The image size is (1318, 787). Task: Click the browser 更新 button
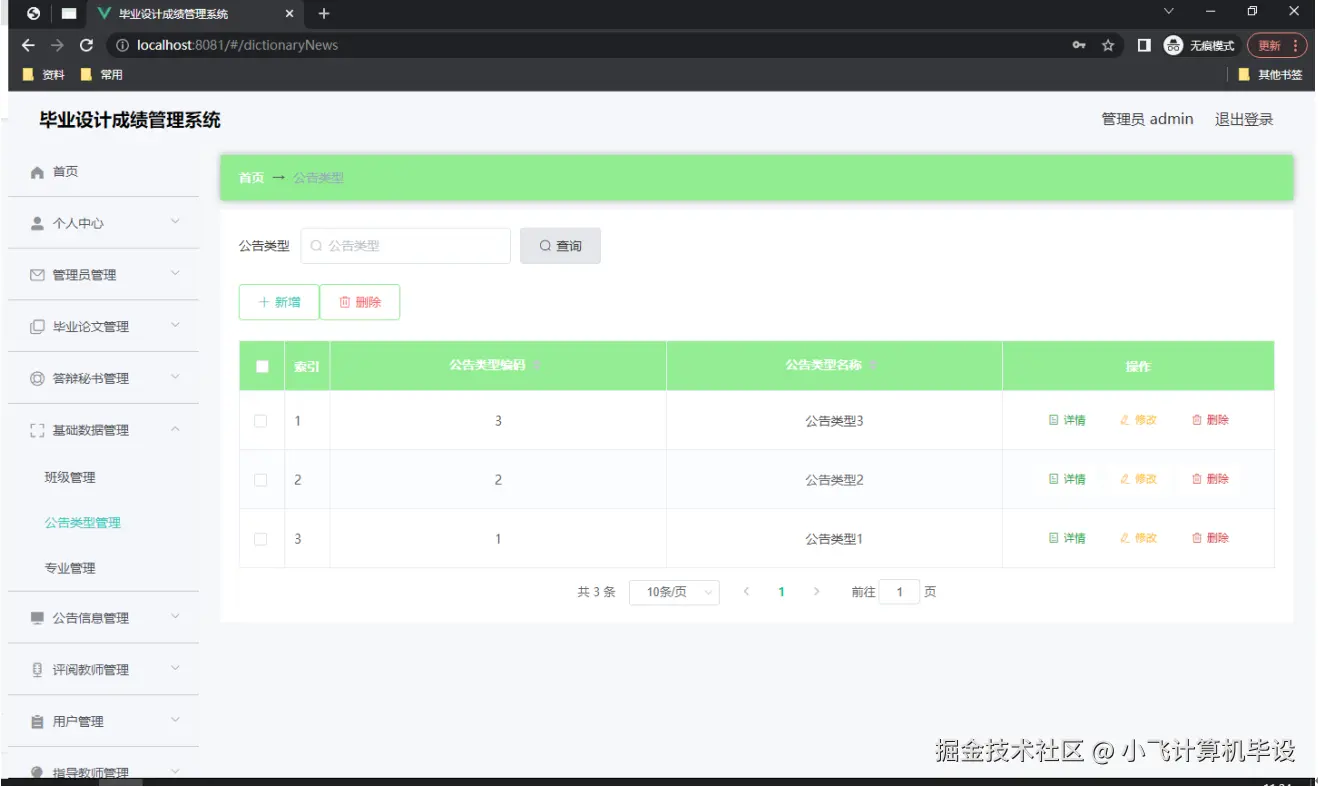click(1277, 45)
